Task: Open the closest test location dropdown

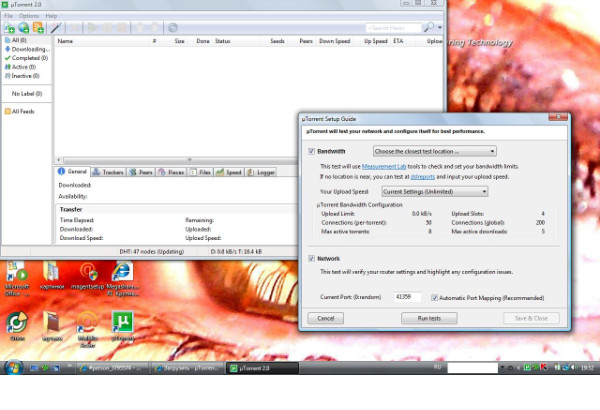Action: 428,151
